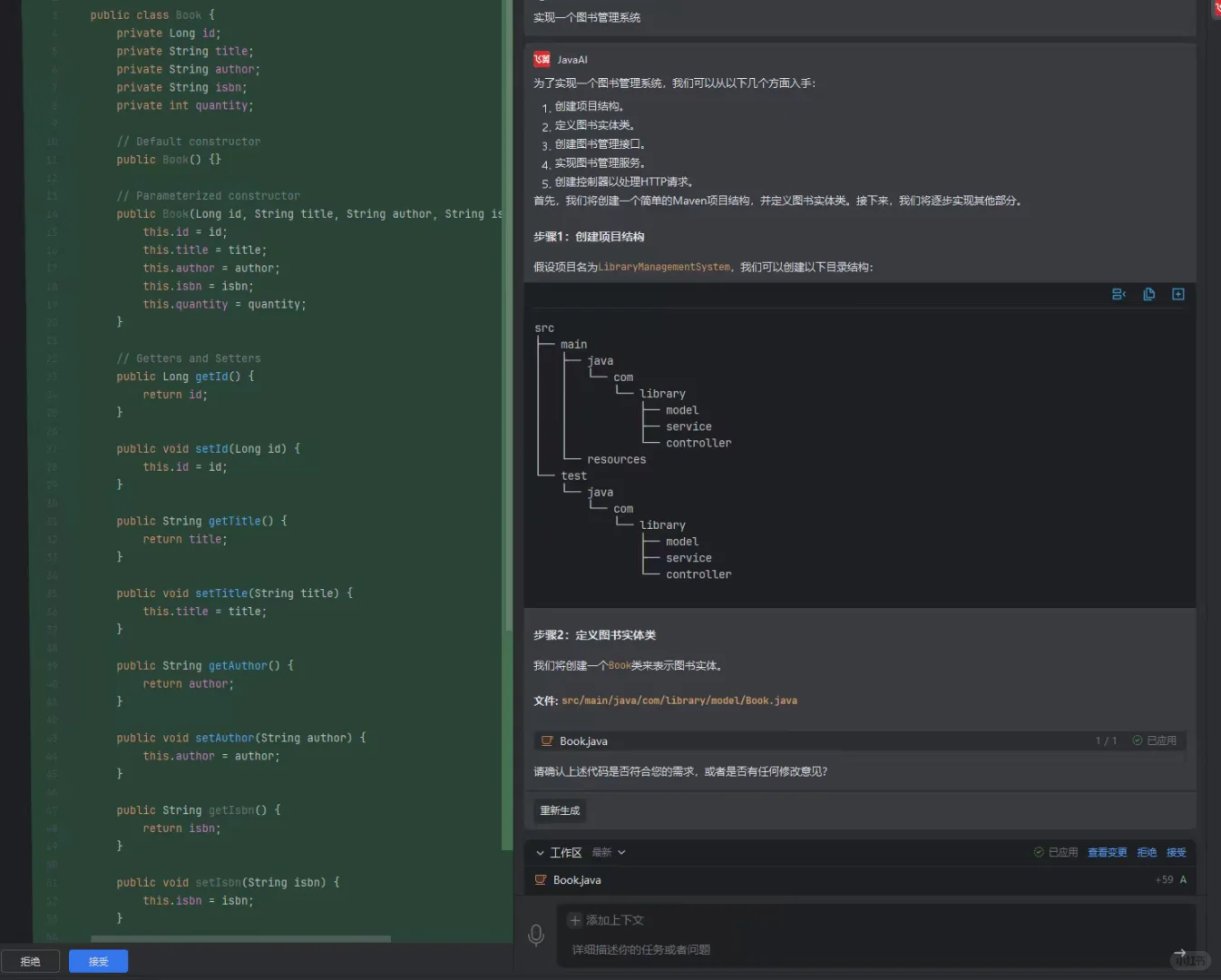Click the microphone voice input icon
Screen dimensions: 1221x980
pyautogui.click(x=536, y=936)
